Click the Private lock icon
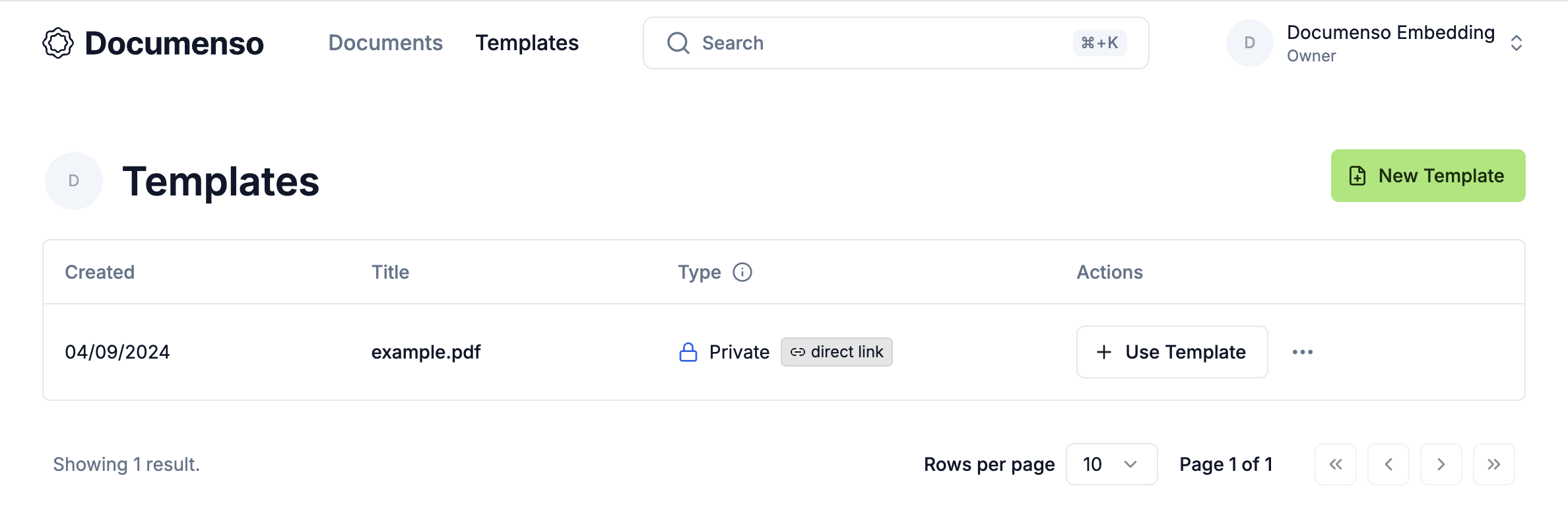This screenshot has height=527, width=1568. 688,352
